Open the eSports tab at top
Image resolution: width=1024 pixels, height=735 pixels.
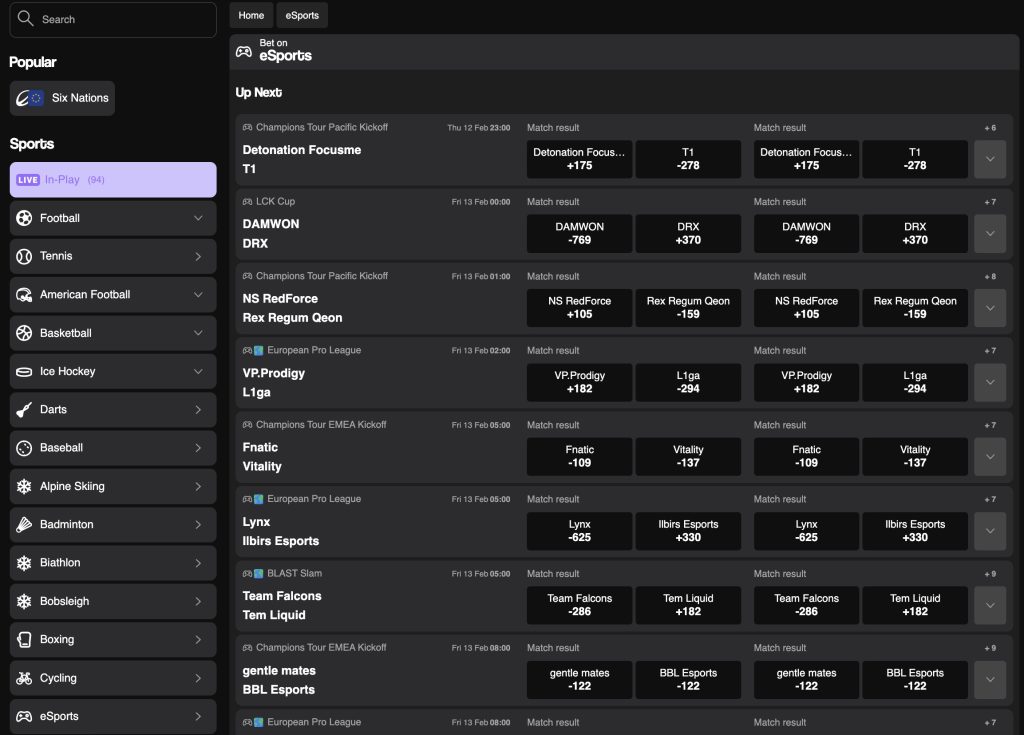[302, 15]
